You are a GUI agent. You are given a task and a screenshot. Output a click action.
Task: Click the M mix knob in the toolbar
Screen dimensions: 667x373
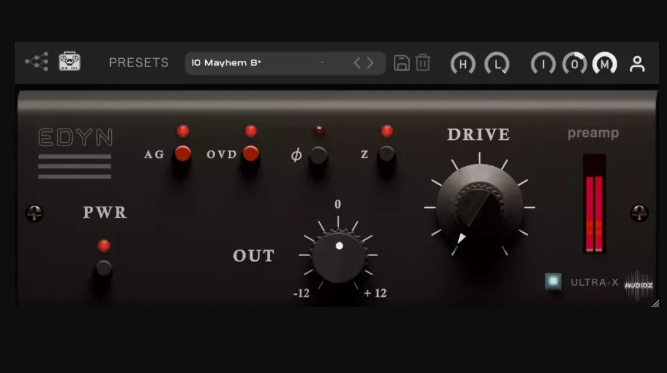tap(605, 64)
